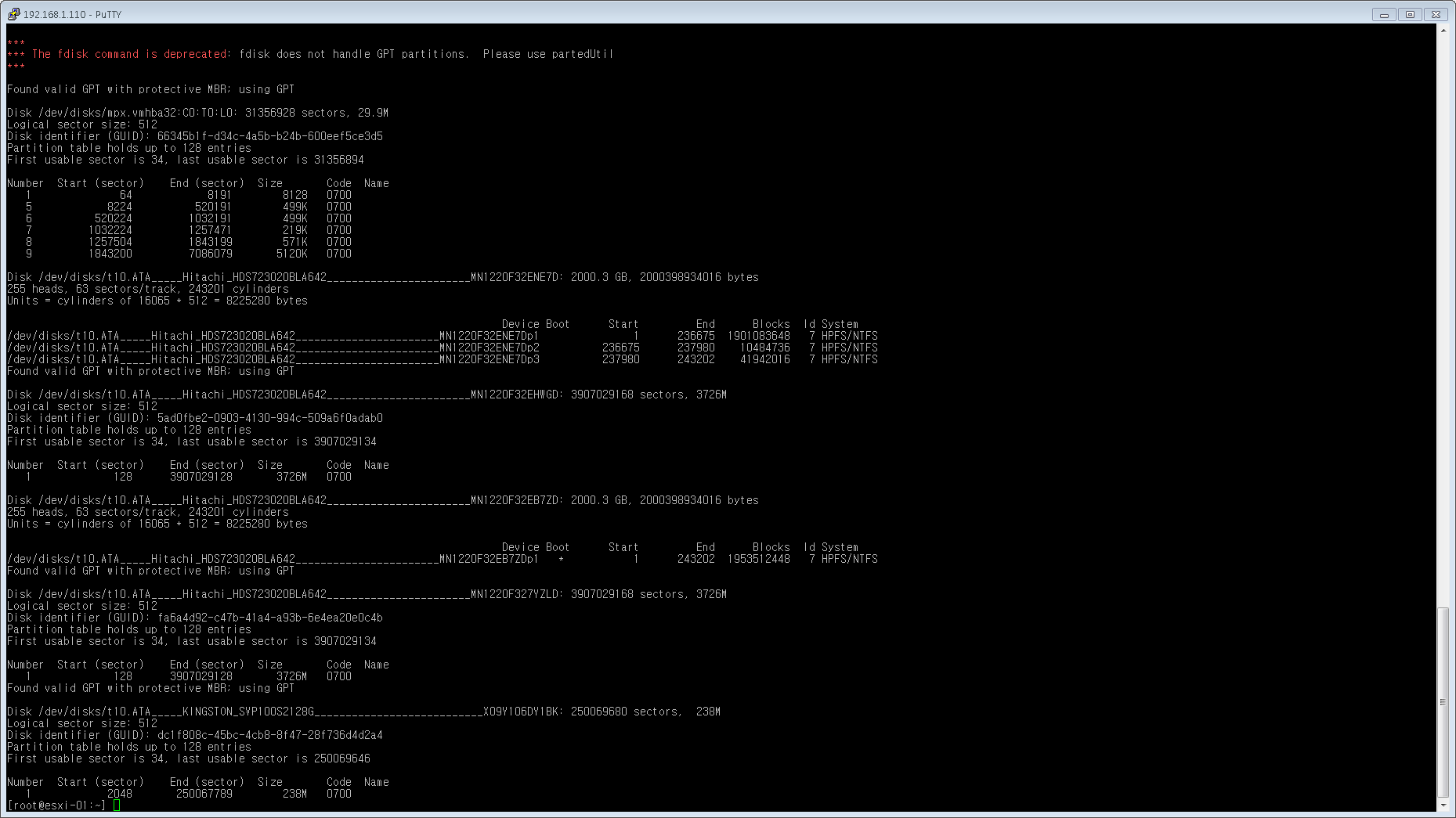Click the title bar text 192.168.1.110 - PuTTY
1456x818 pixels.
tap(72, 15)
